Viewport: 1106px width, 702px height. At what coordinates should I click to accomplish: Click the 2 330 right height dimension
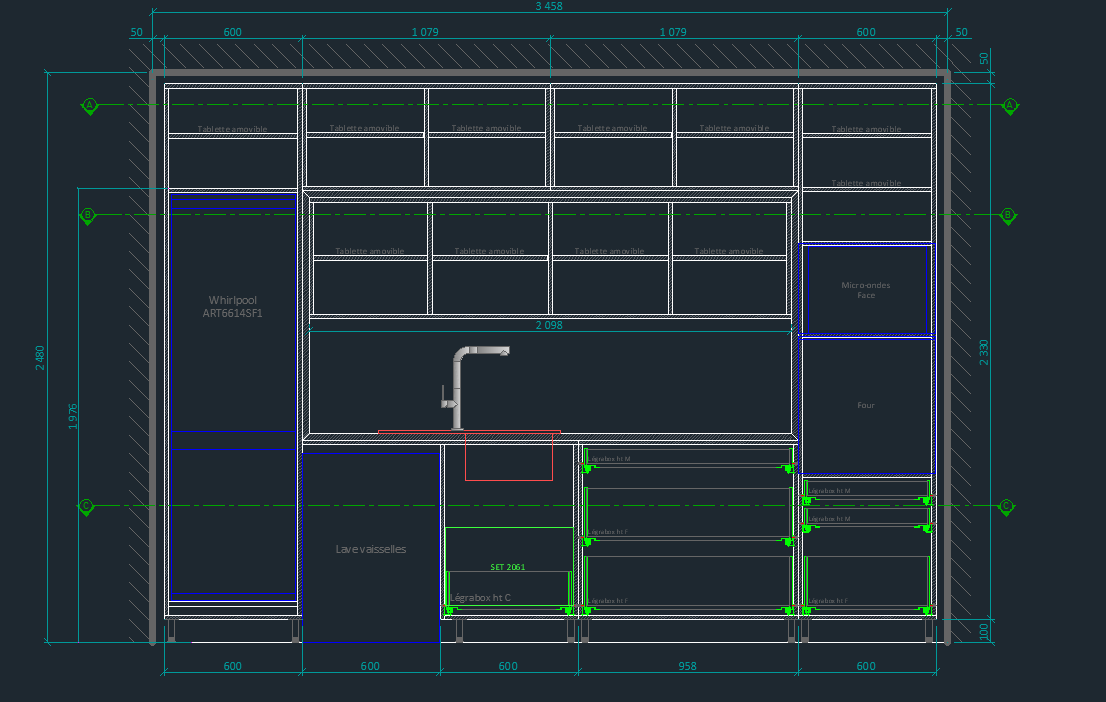984,353
